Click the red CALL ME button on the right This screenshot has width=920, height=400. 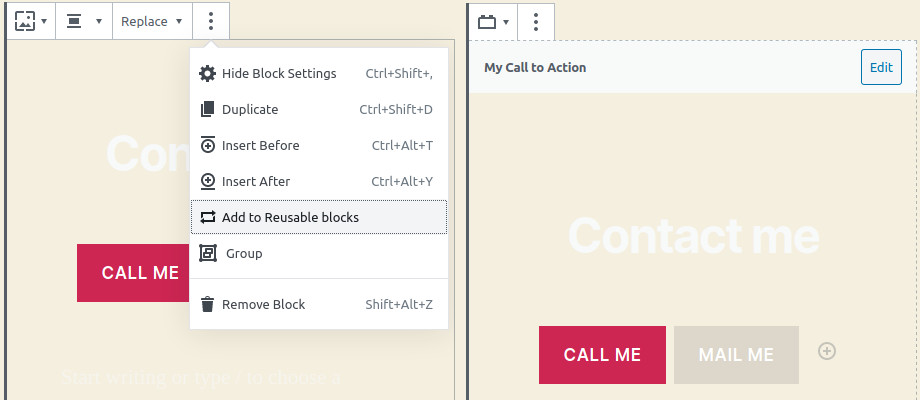pyautogui.click(x=601, y=355)
